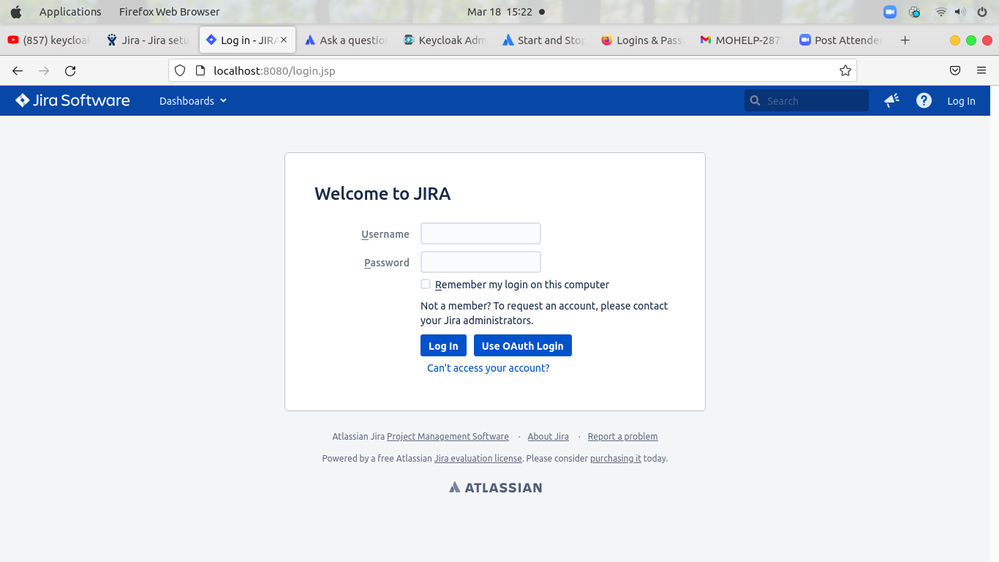Click the volume speaker icon
This screenshot has width=999, height=562.
(960, 12)
